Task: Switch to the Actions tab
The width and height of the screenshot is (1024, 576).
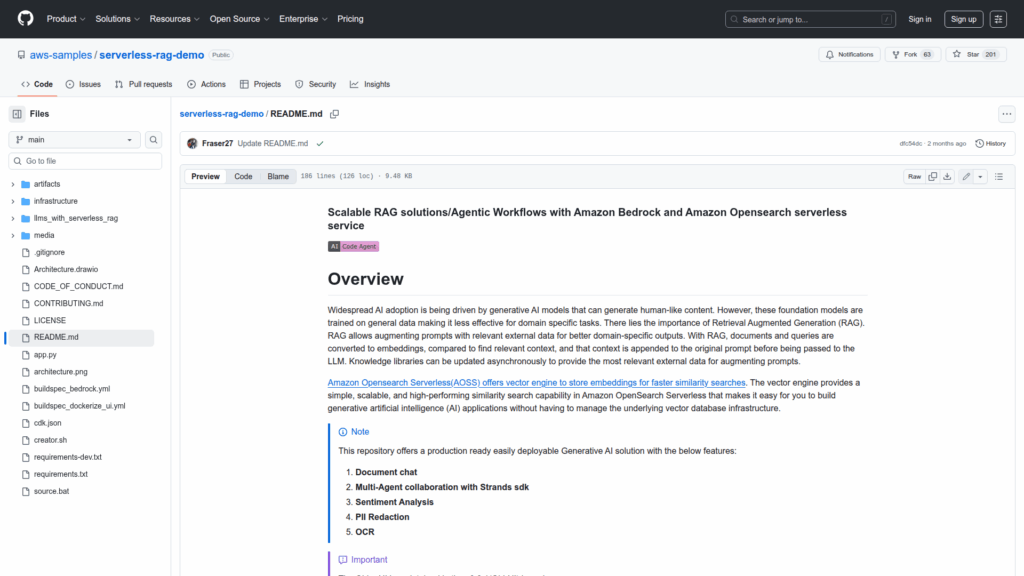Action: point(206,84)
